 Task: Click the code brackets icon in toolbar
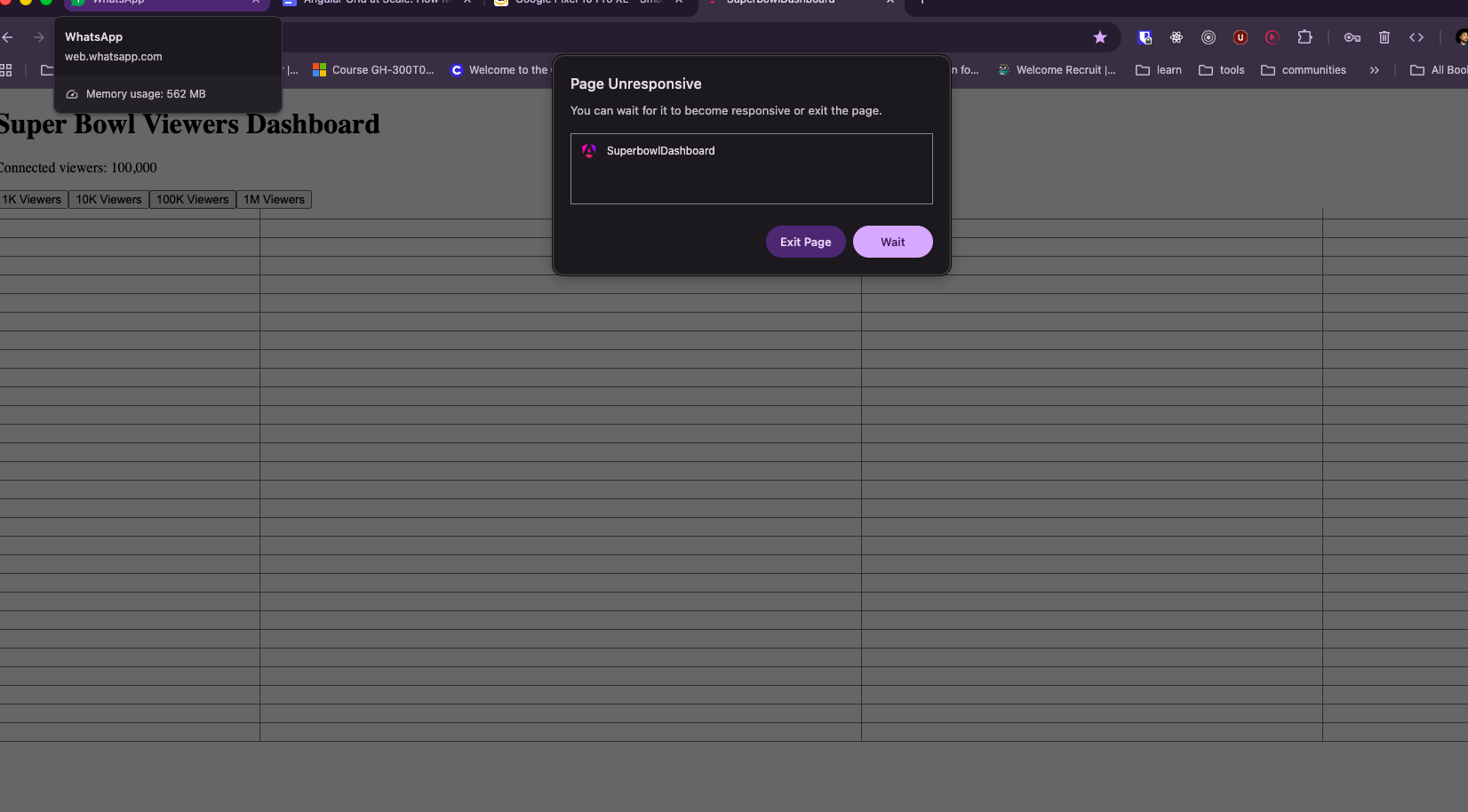pyautogui.click(x=1417, y=37)
